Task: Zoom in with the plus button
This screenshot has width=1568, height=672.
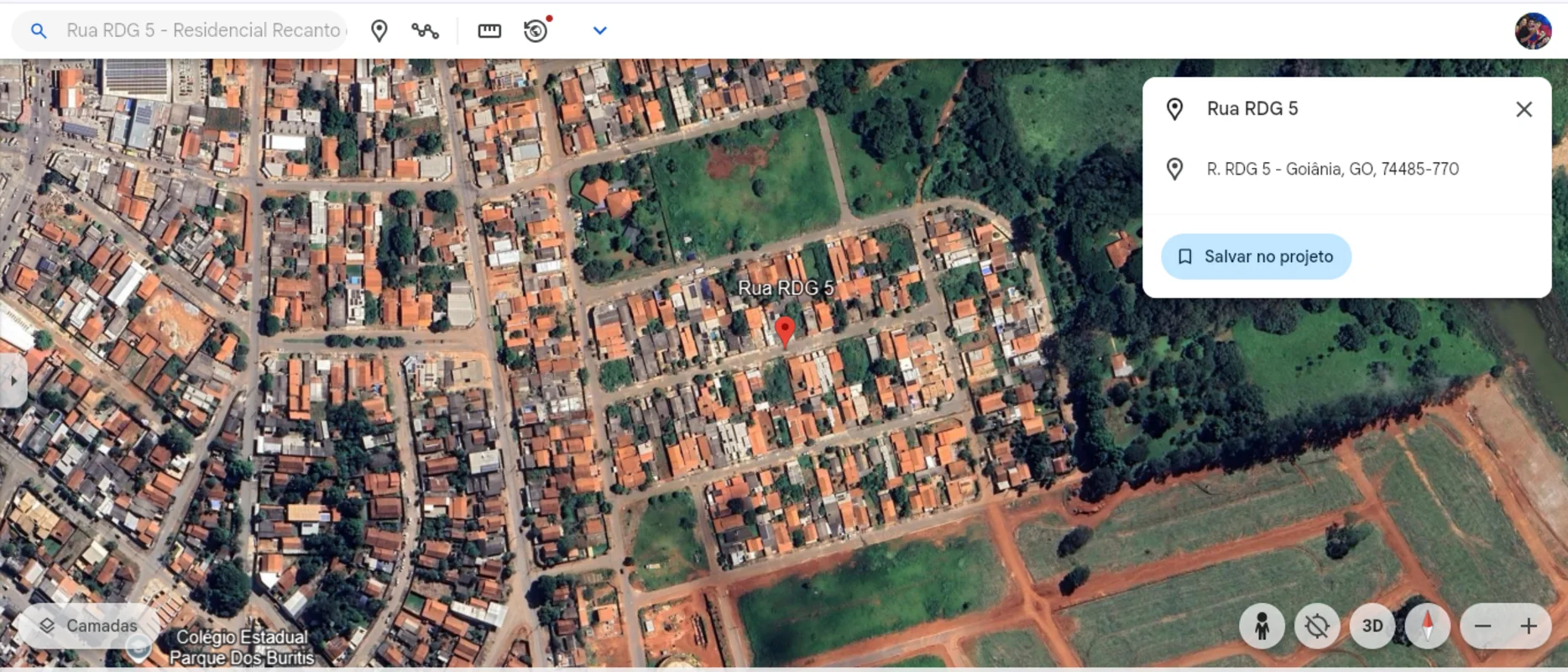Action: click(x=1529, y=626)
